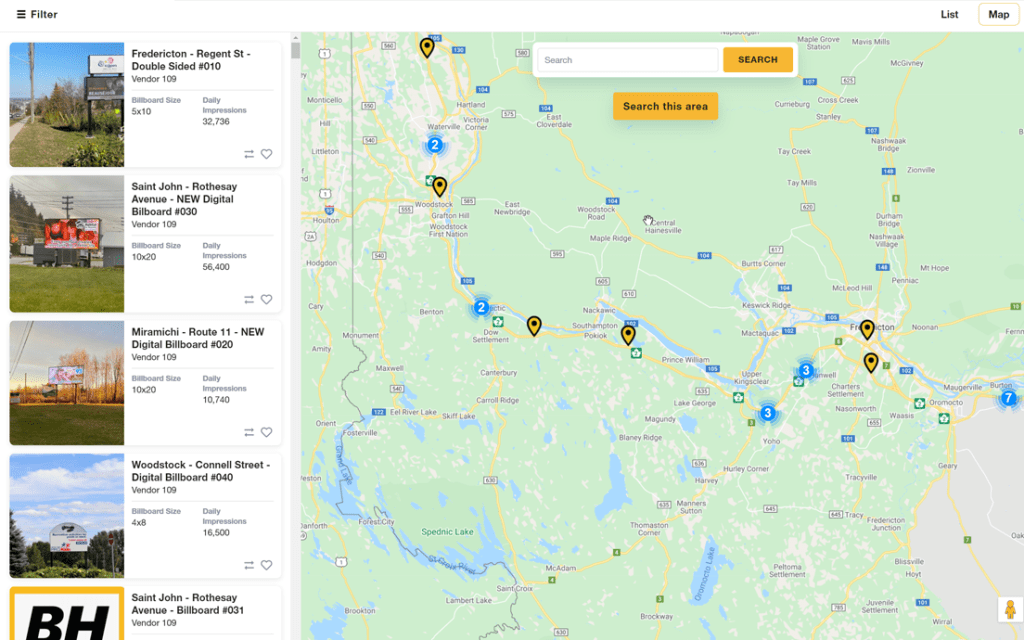Open the Filter menu

pos(37,14)
